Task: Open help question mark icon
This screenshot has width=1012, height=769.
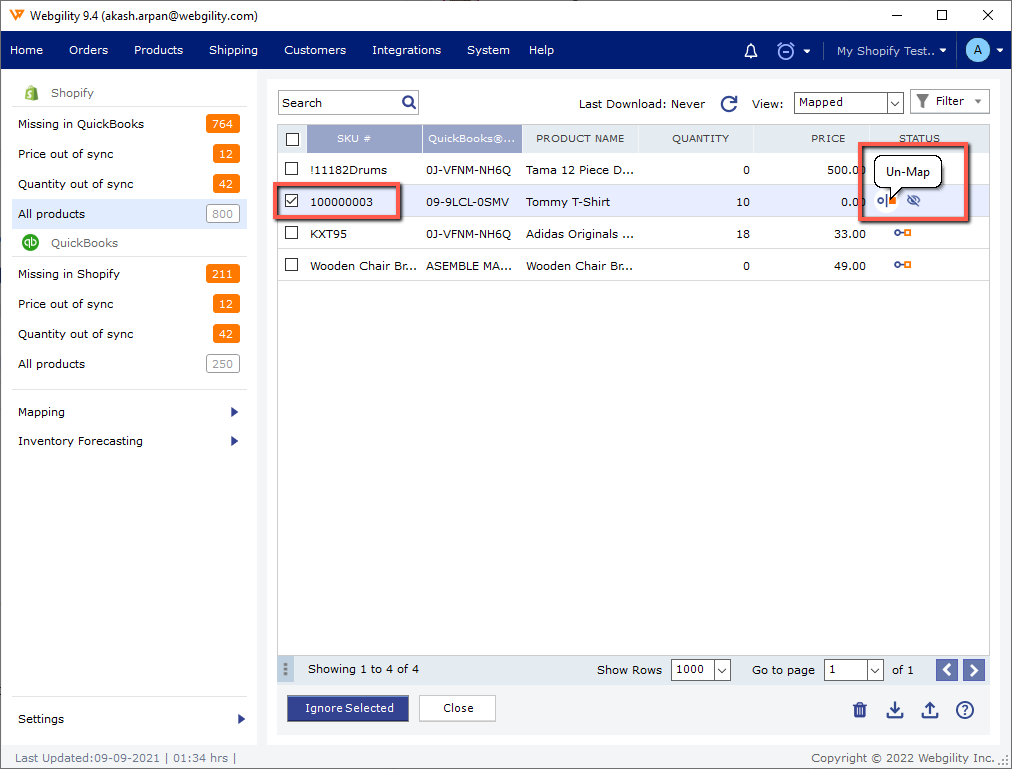Action: [x=965, y=710]
